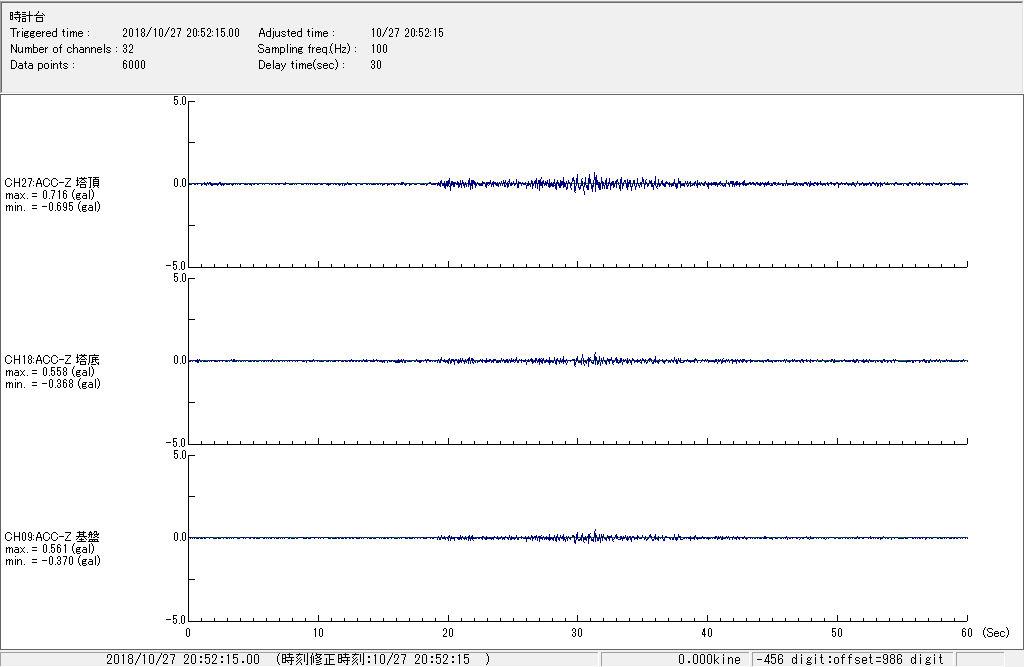
Task: Click the CH27 max. = 0.716 (gal) text
Action: (52, 195)
